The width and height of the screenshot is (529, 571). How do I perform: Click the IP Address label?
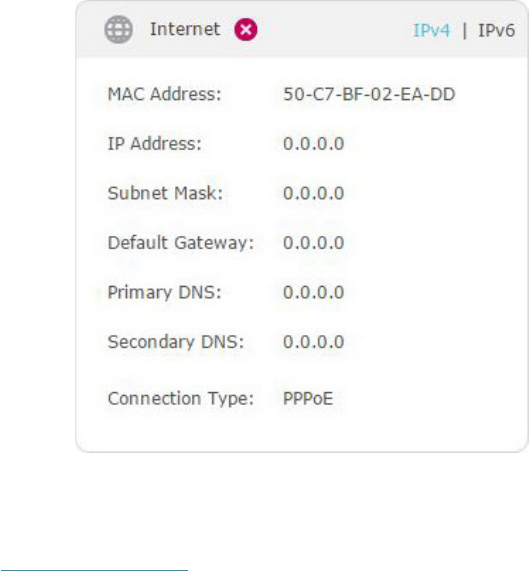[x=154, y=143]
